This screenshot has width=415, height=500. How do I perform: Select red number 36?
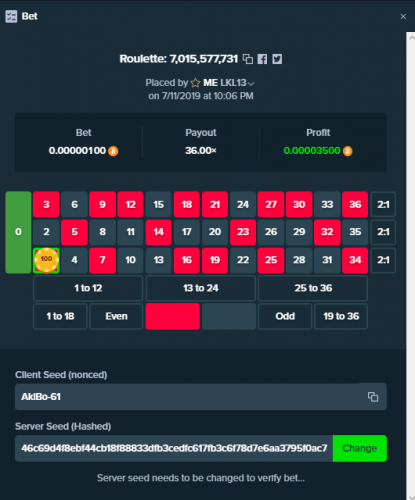pyautogui.click(x=355, y=204)
